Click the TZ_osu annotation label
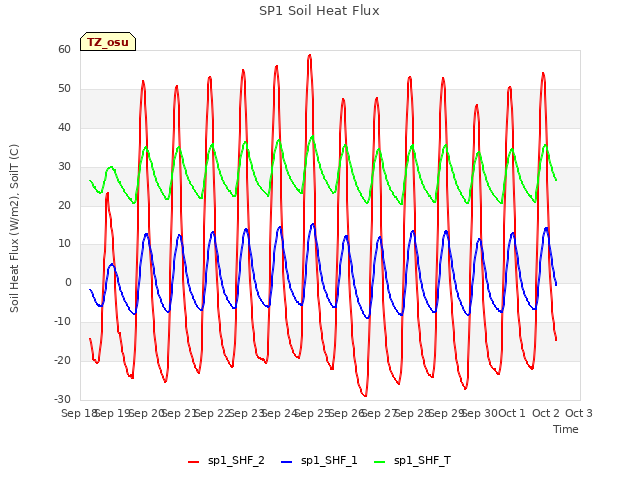 pos(108,42)
